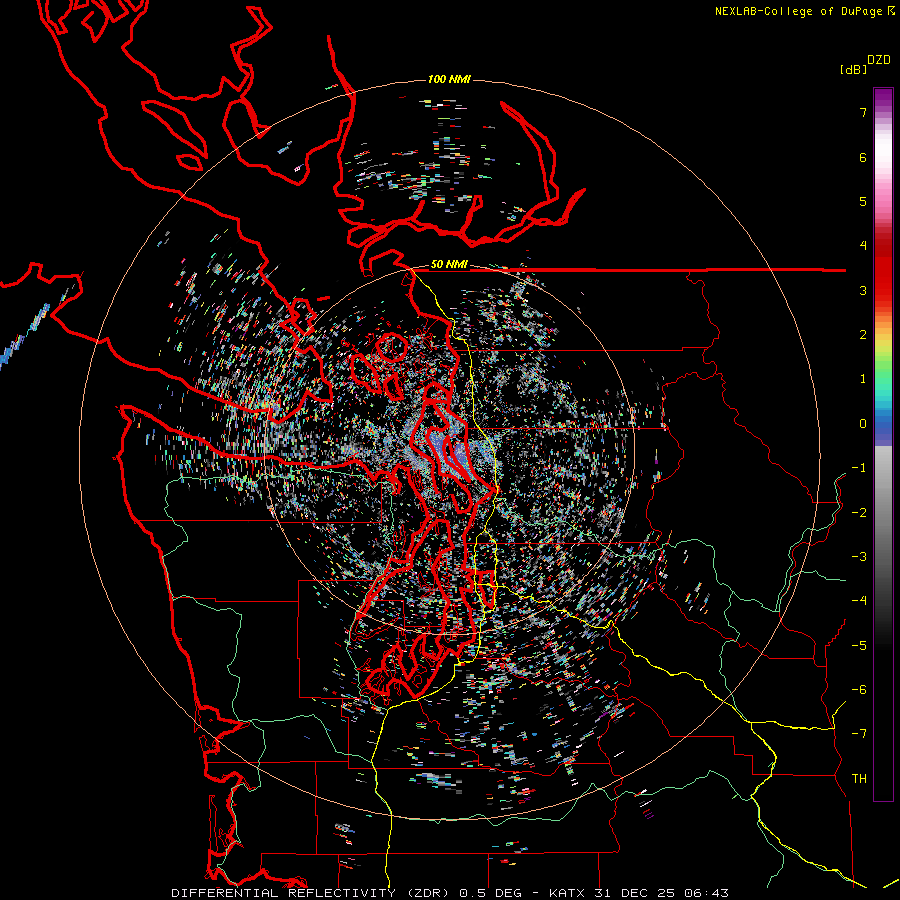Select the 4 value on the scale
Screen dimensions: 900x900
(863, 246)
